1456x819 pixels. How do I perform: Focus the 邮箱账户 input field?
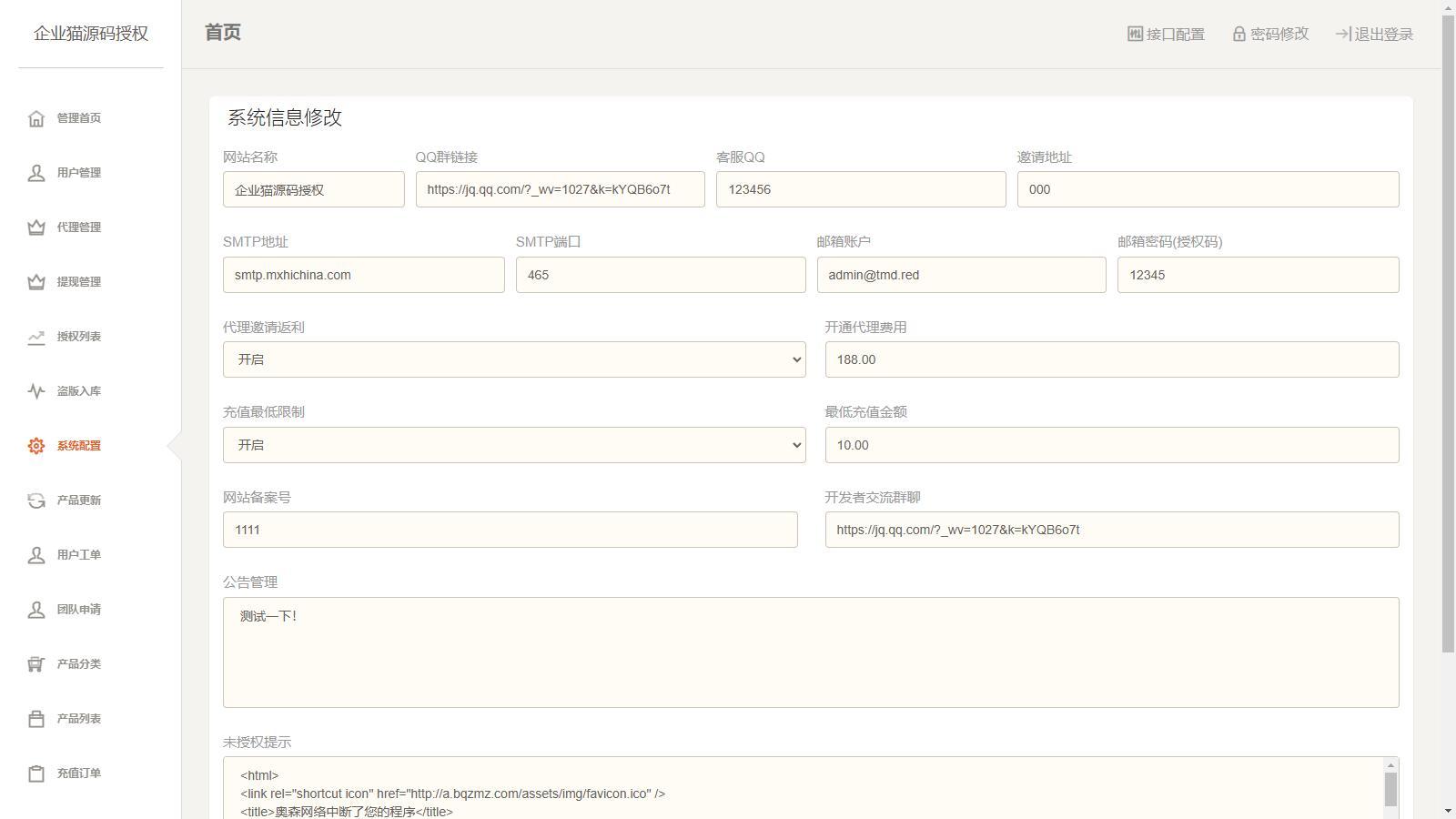[x=962, y=275]
